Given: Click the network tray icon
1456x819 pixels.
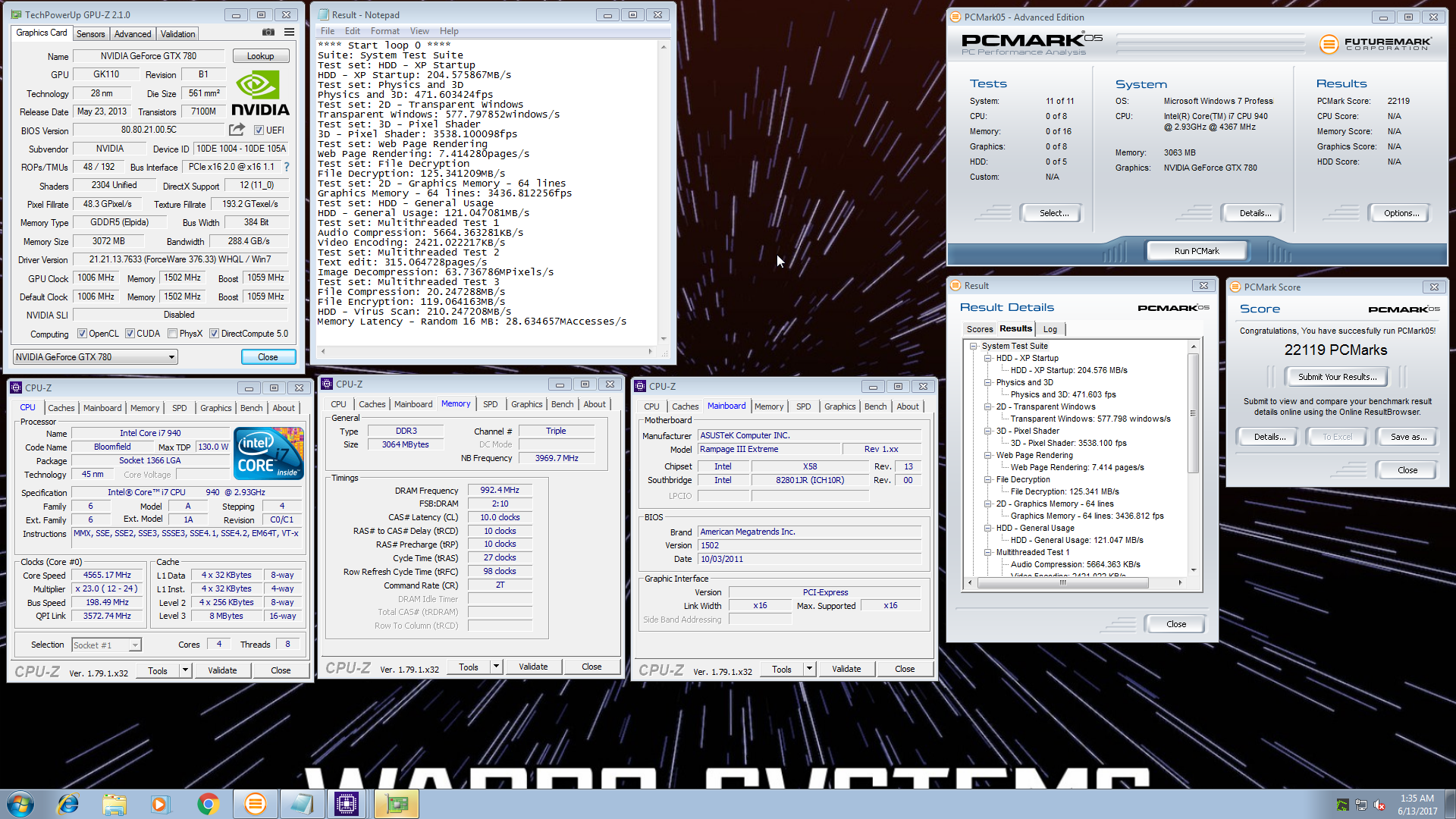Looking at the screenshot, I should pos(1361,805).
